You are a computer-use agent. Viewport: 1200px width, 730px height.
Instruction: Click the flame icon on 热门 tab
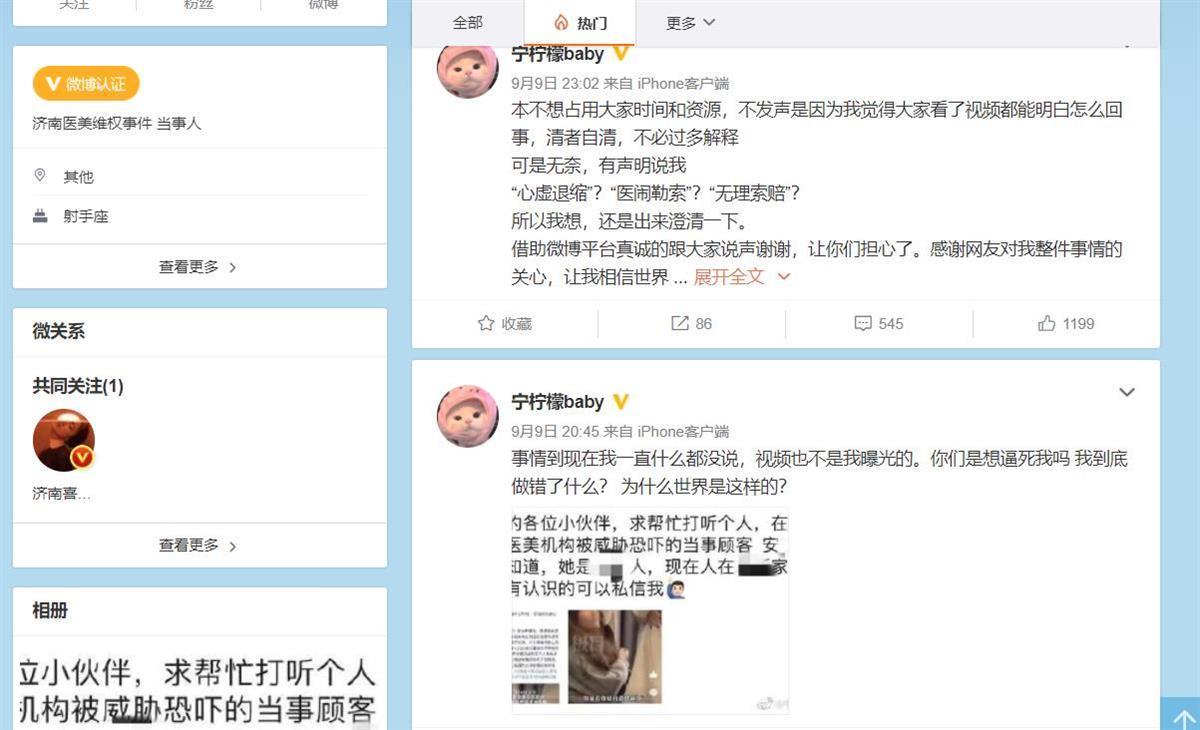561,23
